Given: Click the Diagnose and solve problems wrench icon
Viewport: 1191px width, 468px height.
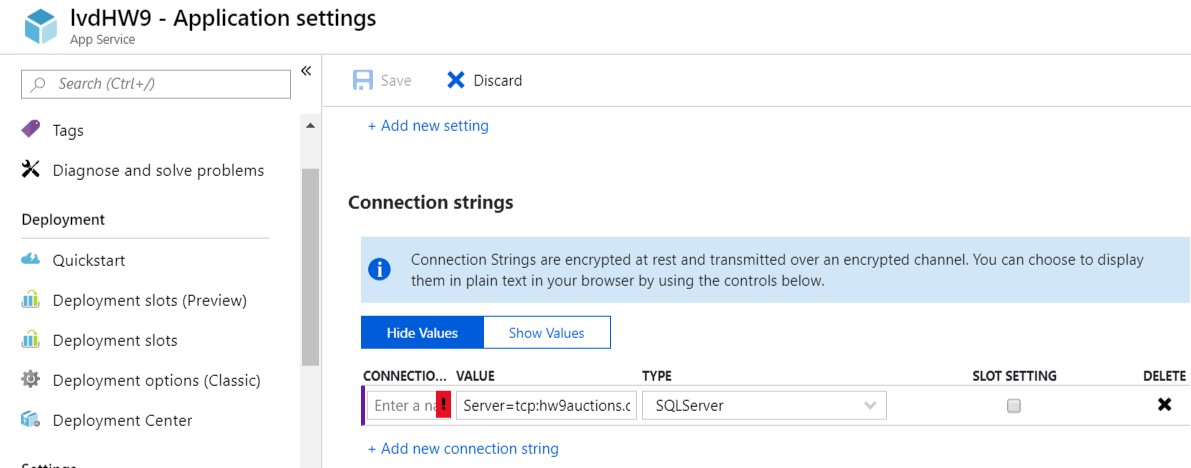Looking at the screenshot, I should pyautogui.click(x=31, y=170).
